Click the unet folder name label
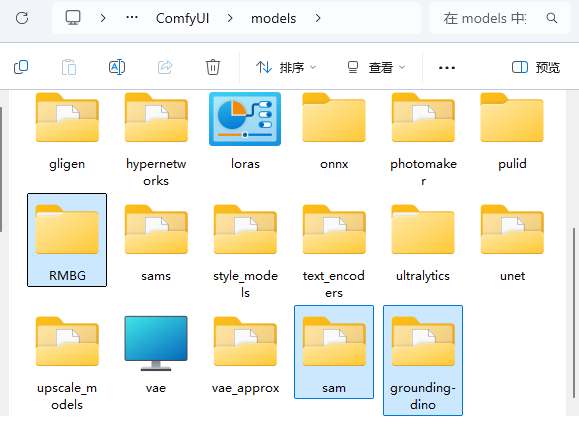Screen dimensions: 579x421 [512, 276]
